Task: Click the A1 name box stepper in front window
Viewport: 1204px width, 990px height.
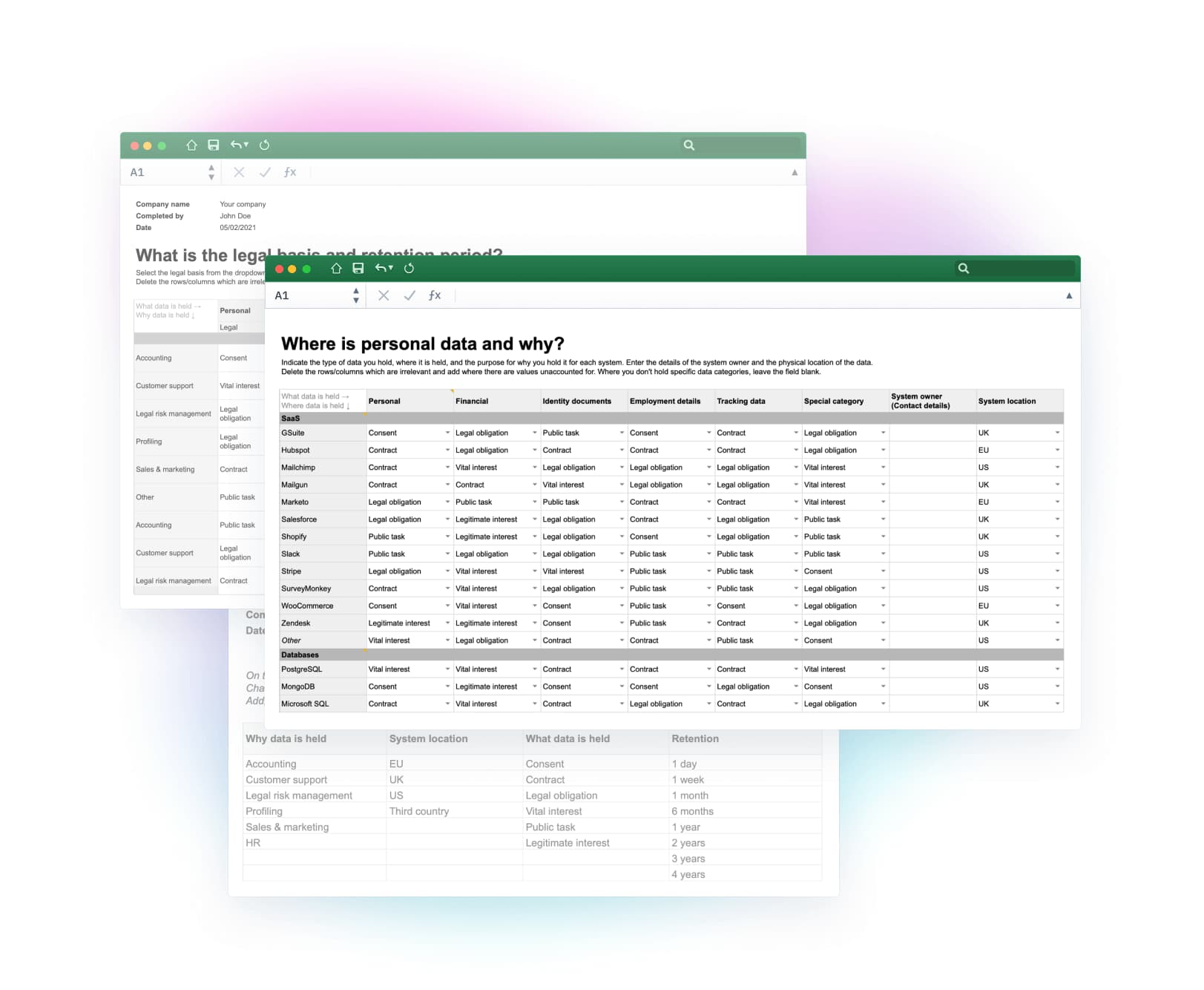Action: [x=356, y=295]
